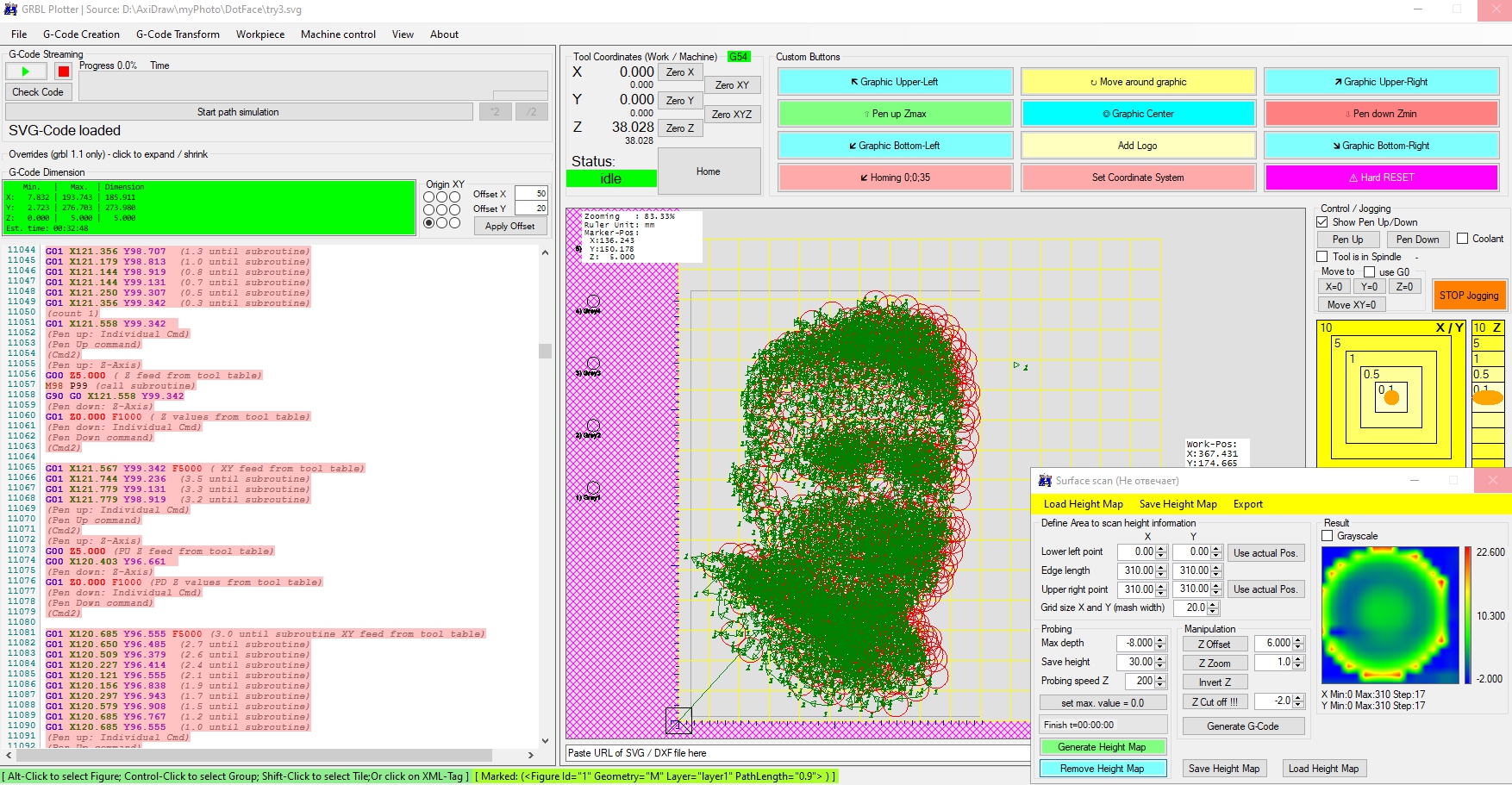
Task: Enable Grayscale in the Result panel
Action: pyautogui.click(x=1328, y=536)
